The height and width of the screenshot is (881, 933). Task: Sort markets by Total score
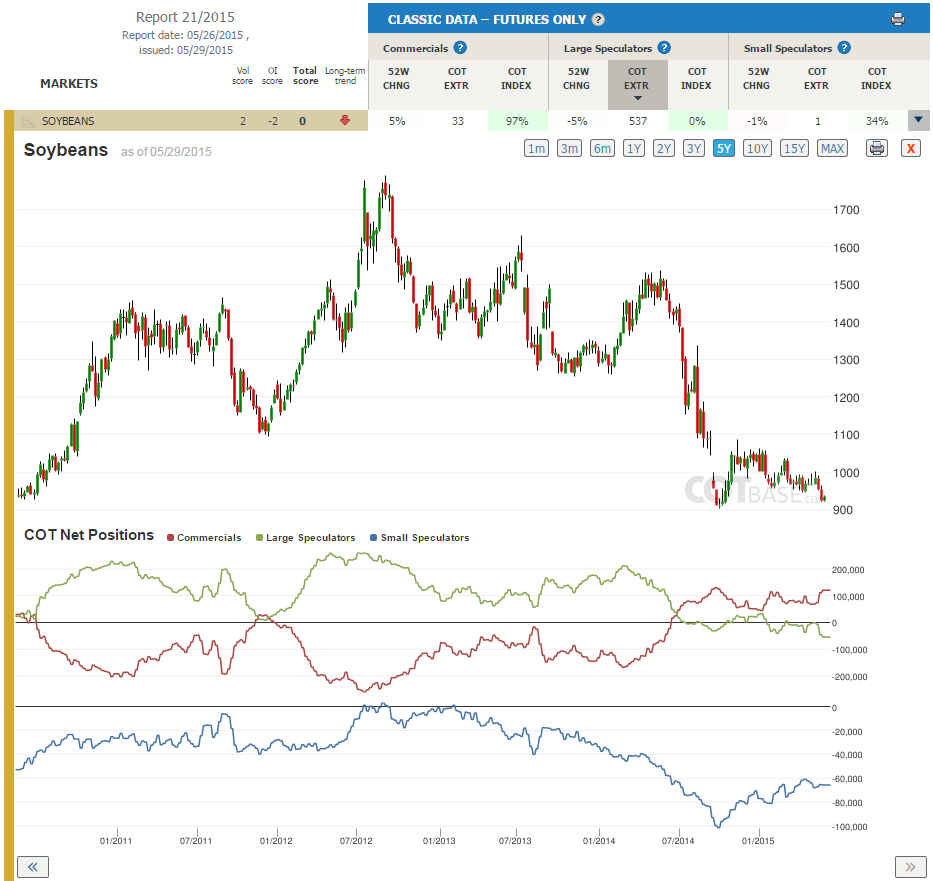click(305, 76)
